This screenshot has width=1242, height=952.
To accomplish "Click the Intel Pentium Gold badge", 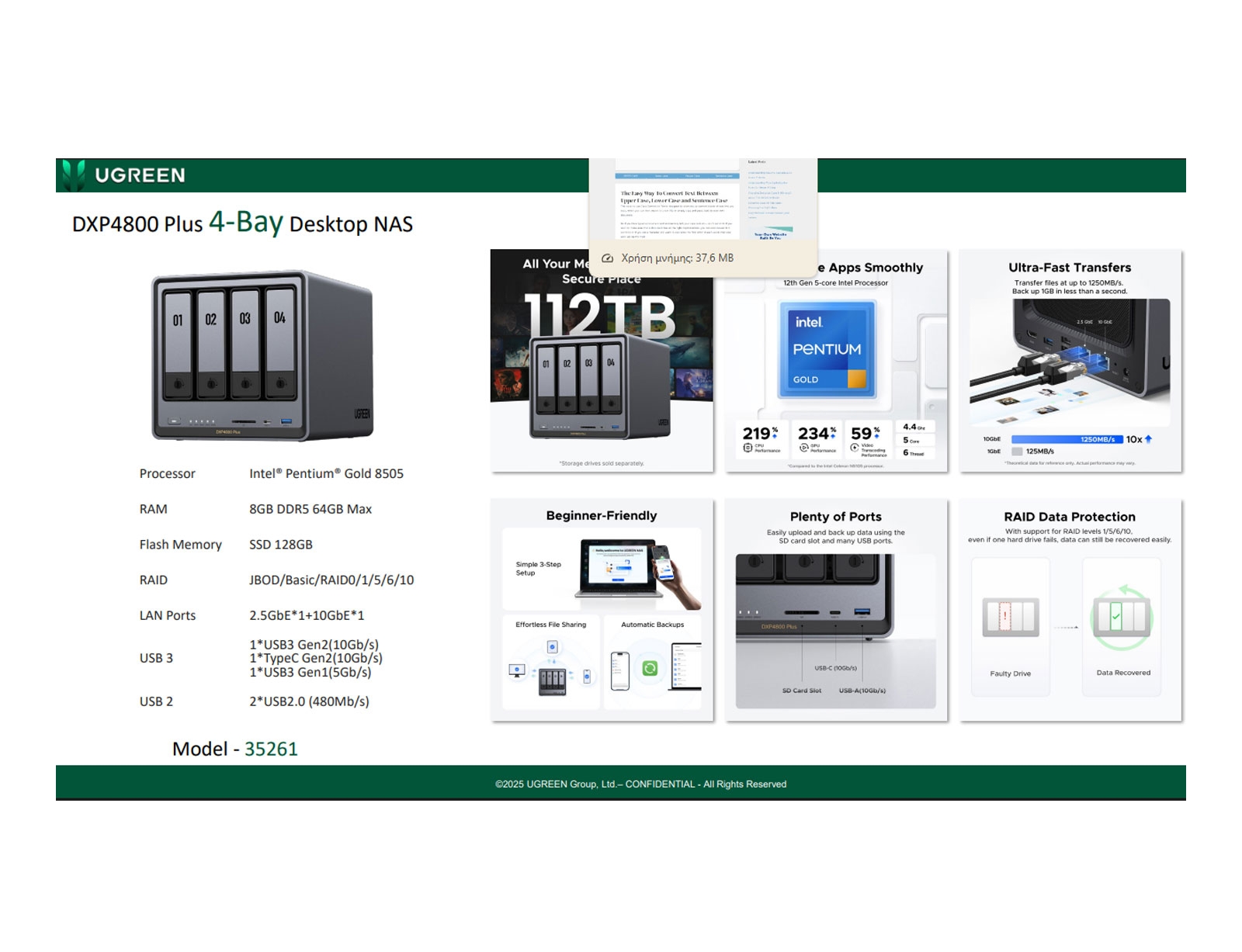I will [827, 349].
